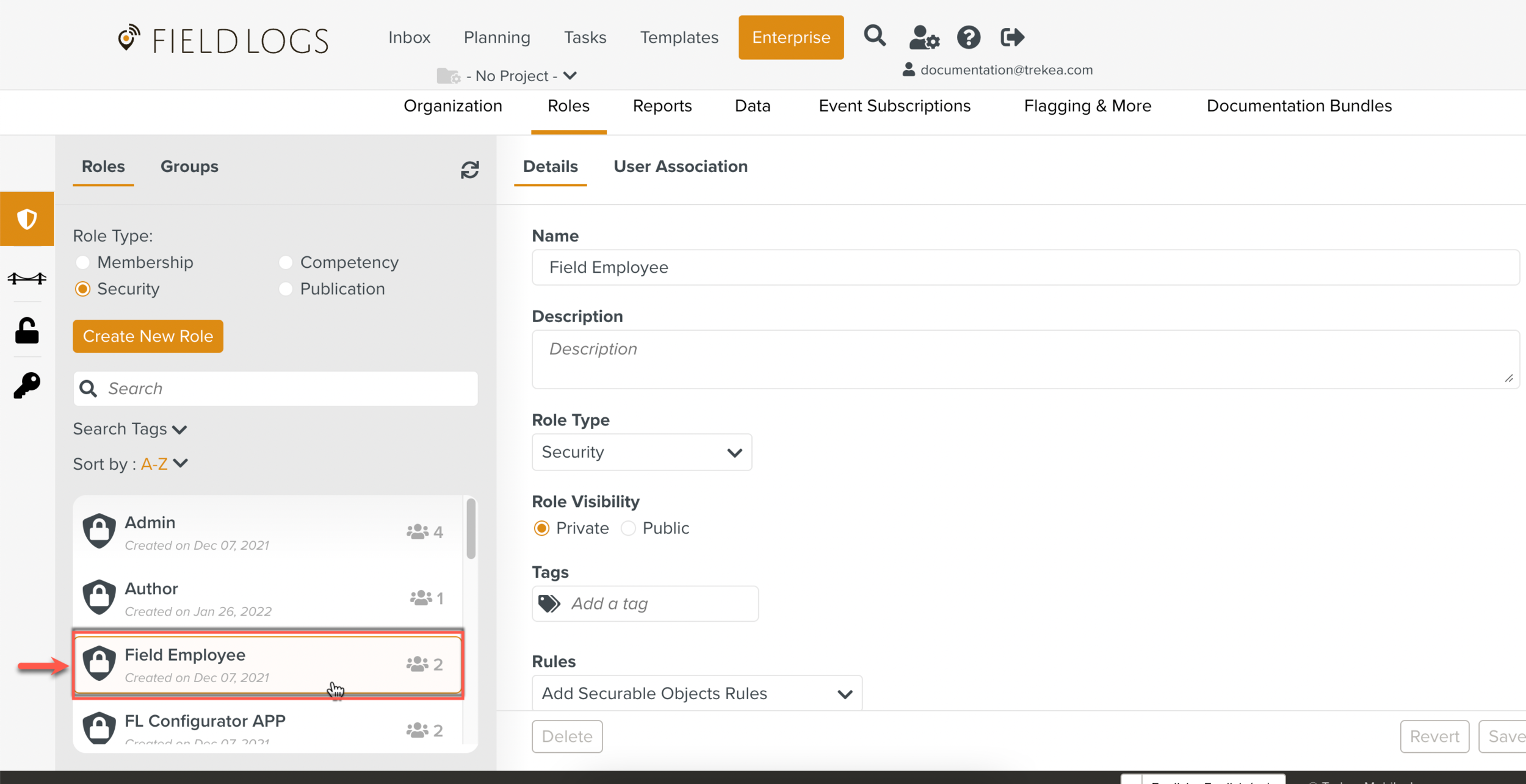Expand the Search Tags chevron
The image size is (1526, 784).
(179, 430)
